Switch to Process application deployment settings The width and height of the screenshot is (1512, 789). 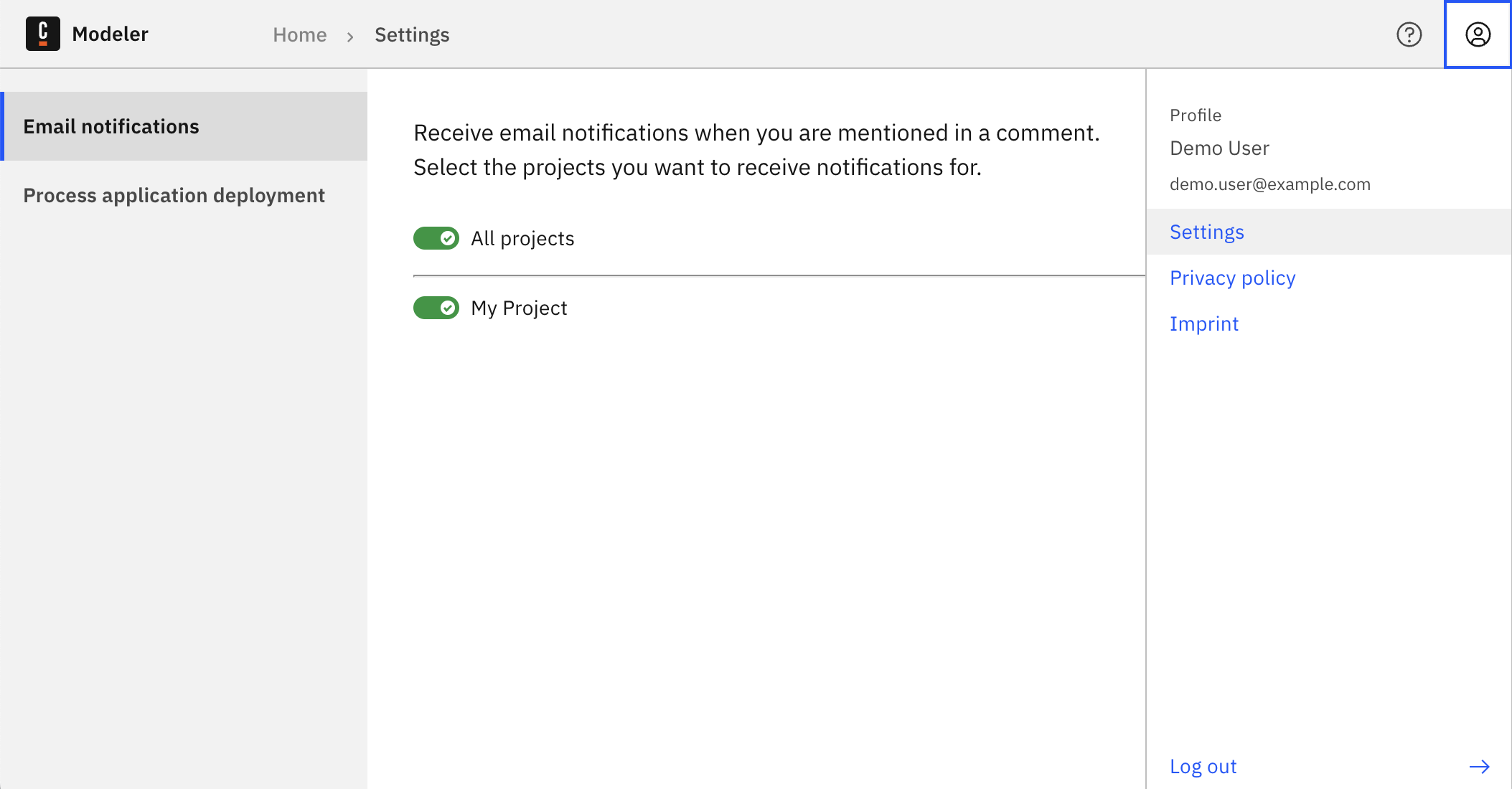click(x=174, y=195)
